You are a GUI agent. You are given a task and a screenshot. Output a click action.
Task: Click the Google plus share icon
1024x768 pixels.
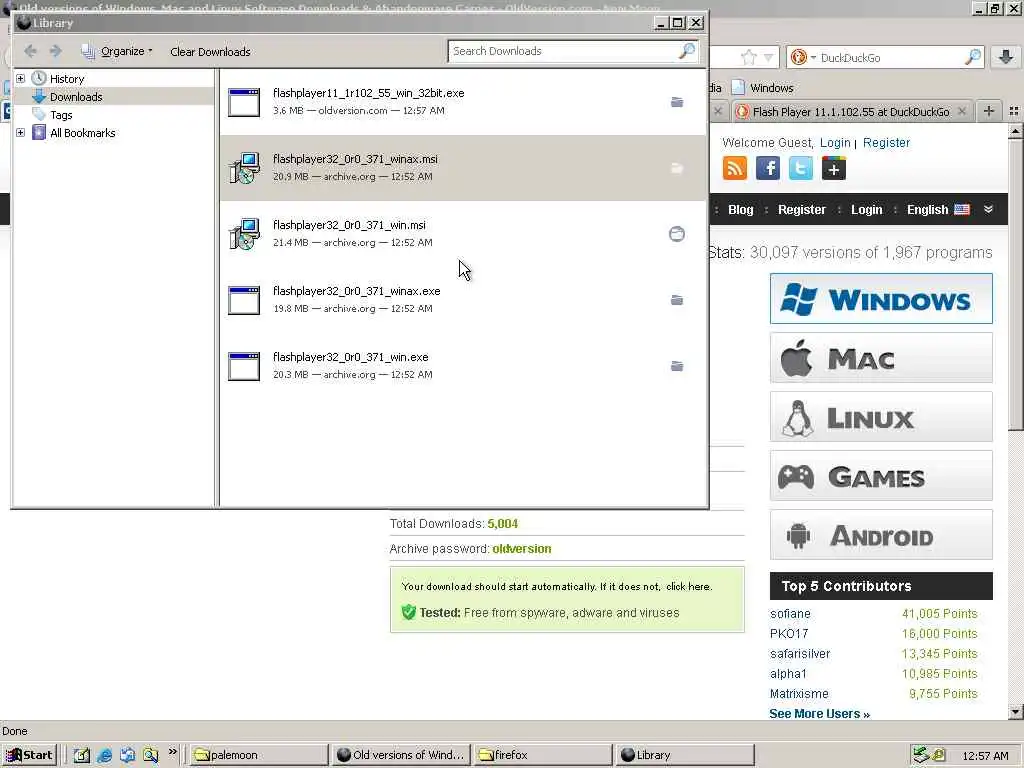834,168
